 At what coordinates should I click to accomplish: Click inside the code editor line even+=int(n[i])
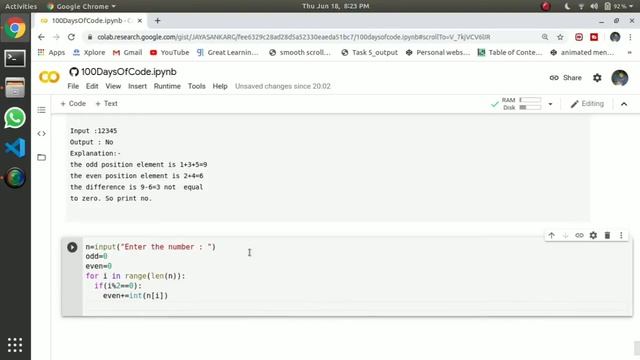pyautogui.click(x=135, y=296)
